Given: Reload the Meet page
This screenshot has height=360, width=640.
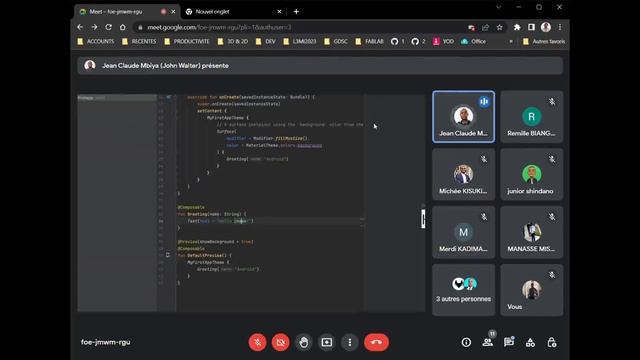Looking at the screenshot, I should pos(109,27).
